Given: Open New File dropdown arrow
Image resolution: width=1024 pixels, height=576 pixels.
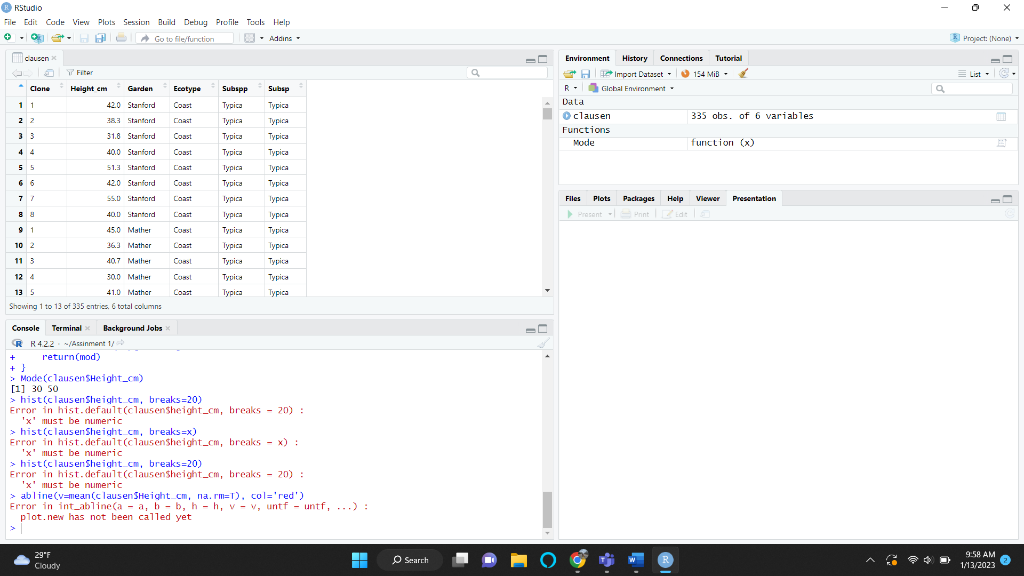Looking at the screenshot, I should click(22, 38).
